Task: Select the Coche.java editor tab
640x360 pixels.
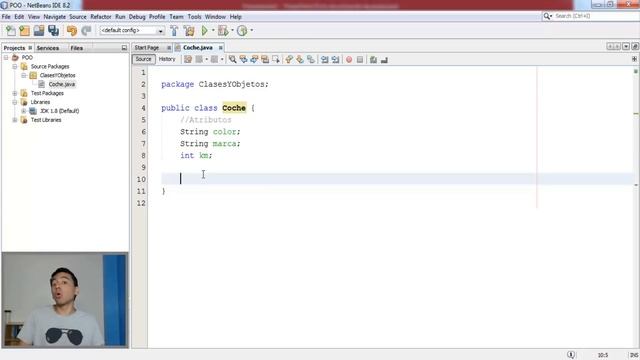Action: (x=198, y=48)
